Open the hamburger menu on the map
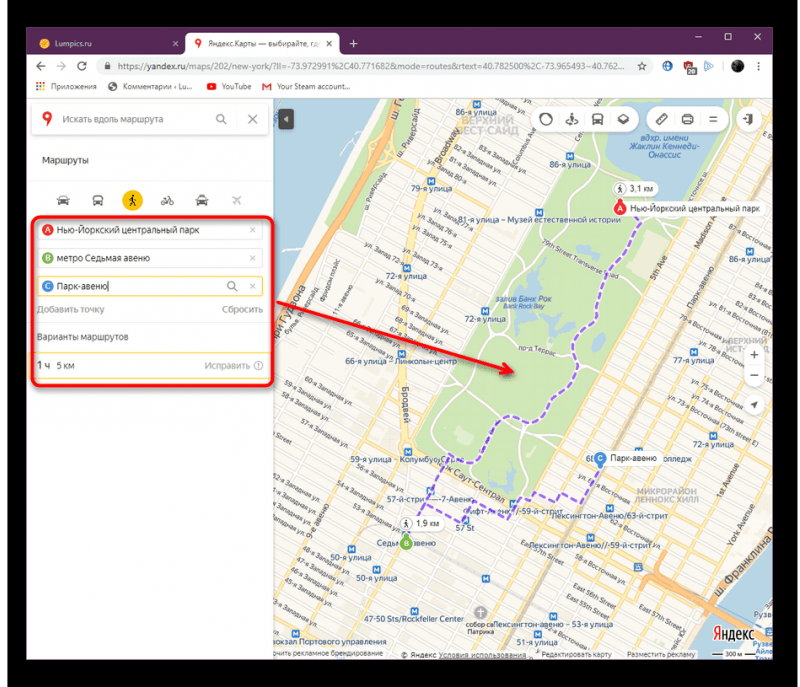Viewport: 800px width, 687px height. (713, 119)
